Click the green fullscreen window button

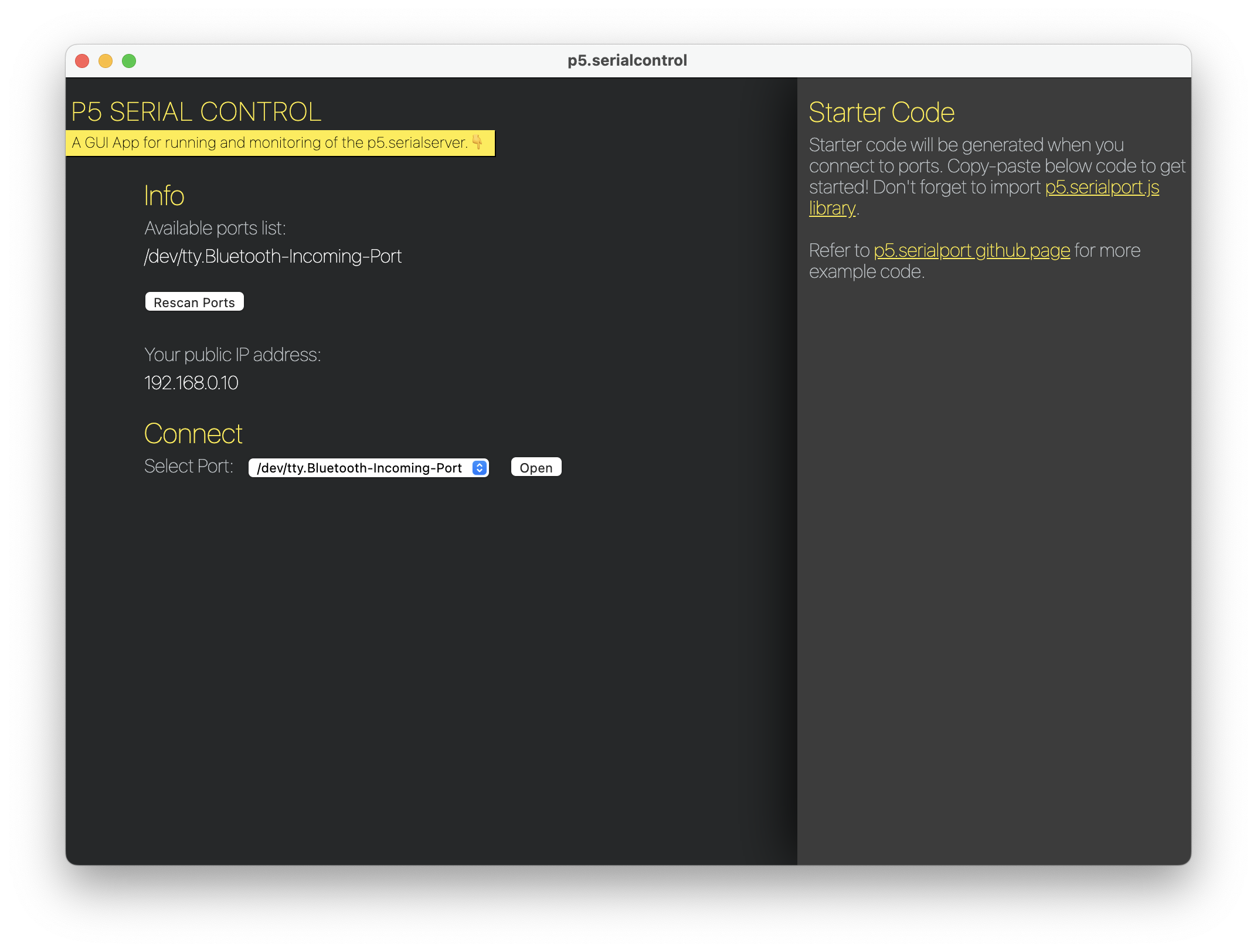pos(129,61)
